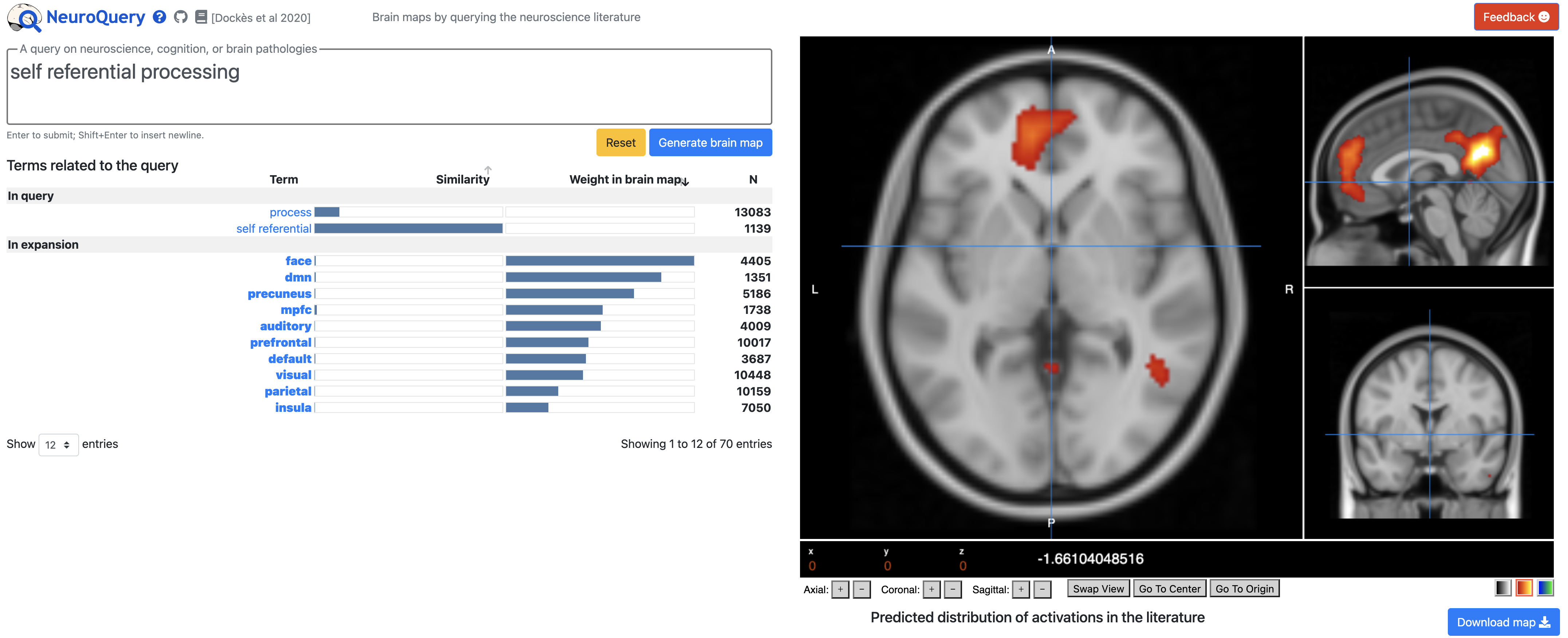Click the sagittal brain slice view
The width and height of the screenshot is (1568, 638).
point(1429,161)
